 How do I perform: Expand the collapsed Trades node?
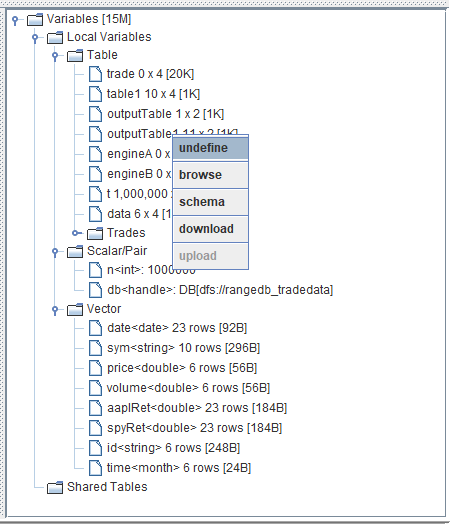pos(77,233)
